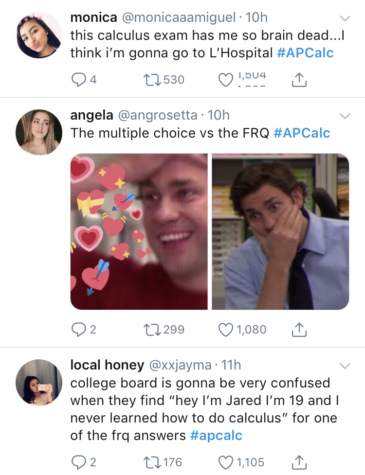Screen dimensions: 365x475
Task: Share monica's tweet via share icon
Action: pos(299,80)
